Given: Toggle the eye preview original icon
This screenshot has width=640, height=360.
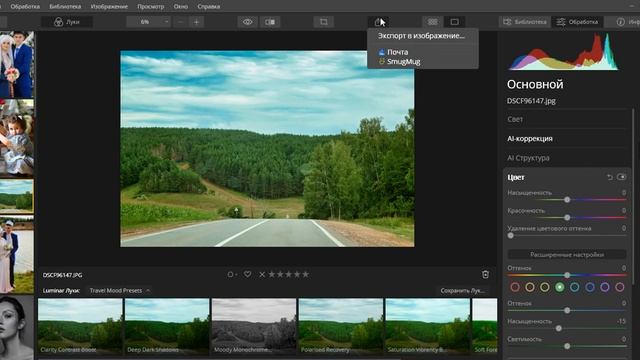Looking at the screenshot, I should 247,22.
